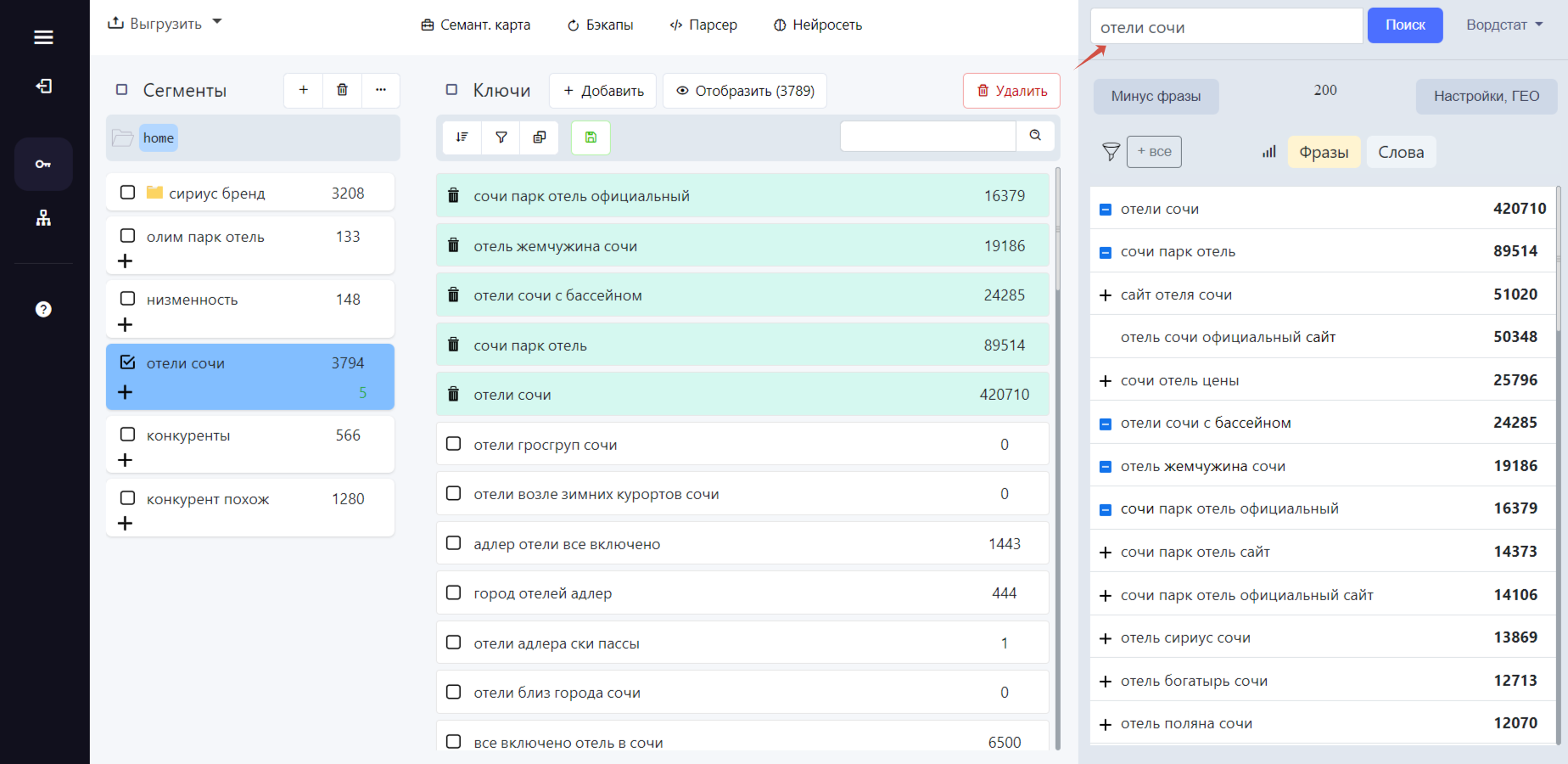Click the Добавить button
The image size is (1568, 764).
click(x=603, y=91)
